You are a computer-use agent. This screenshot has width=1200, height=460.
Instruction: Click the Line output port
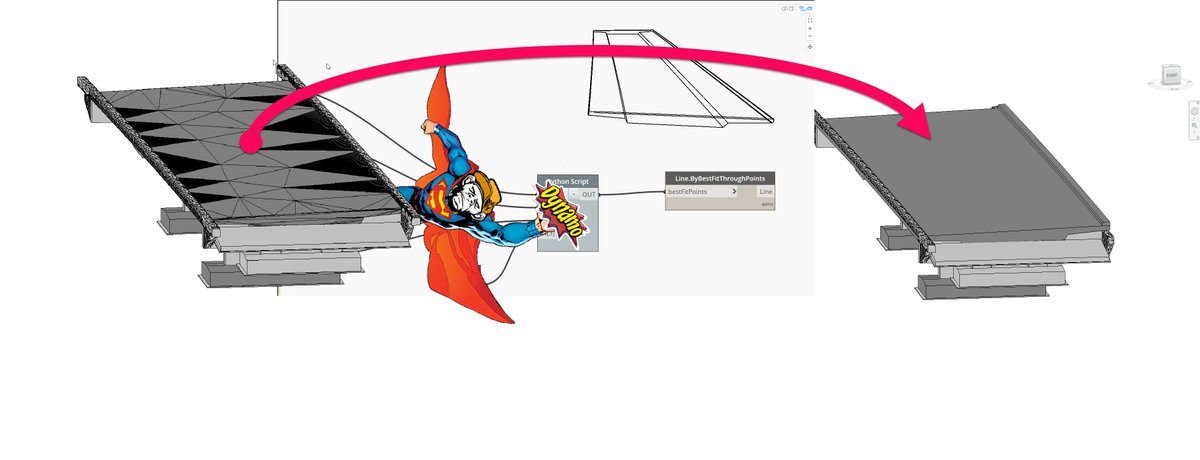coord(765,191)
